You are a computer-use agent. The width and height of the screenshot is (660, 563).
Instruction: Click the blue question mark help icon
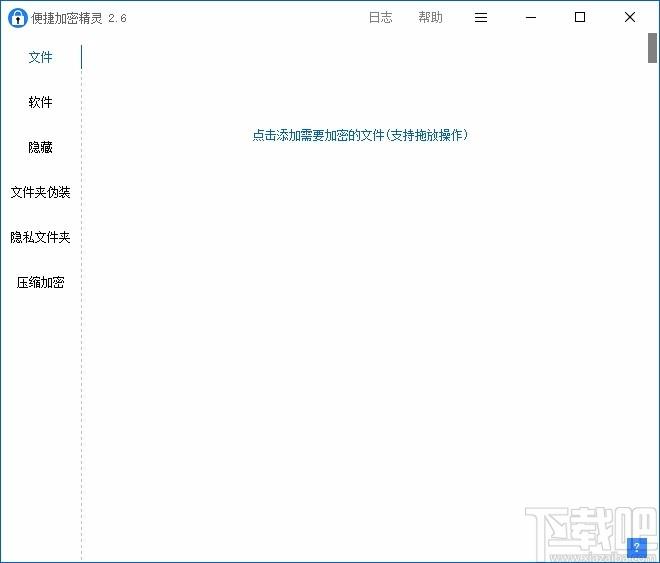(x=637, y=547)
